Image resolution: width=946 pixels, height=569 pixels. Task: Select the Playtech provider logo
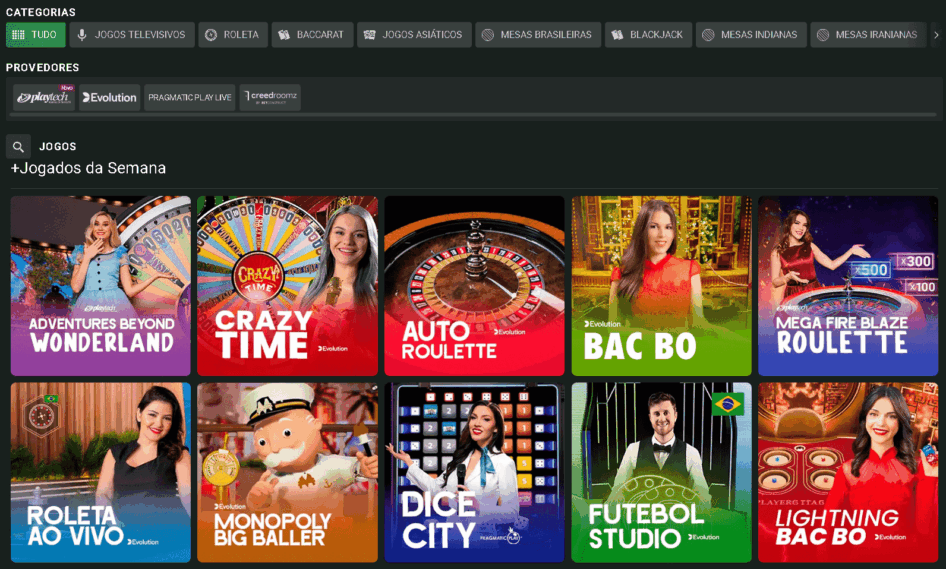(x=44, y=97)
